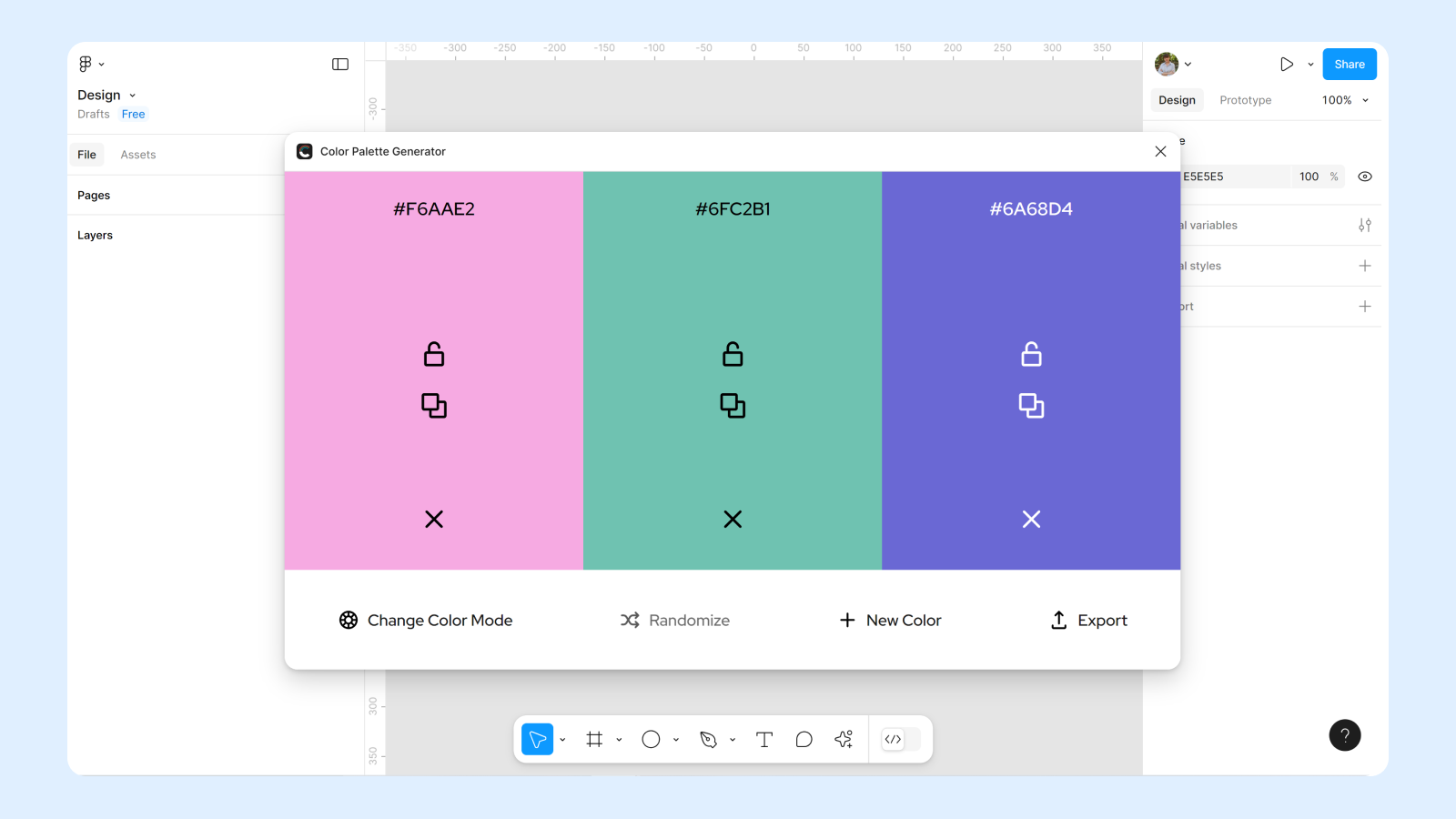Add a New Color to the palette
Image resolution: width=1456 pixels, height=819 pixels.
point(889,620)
